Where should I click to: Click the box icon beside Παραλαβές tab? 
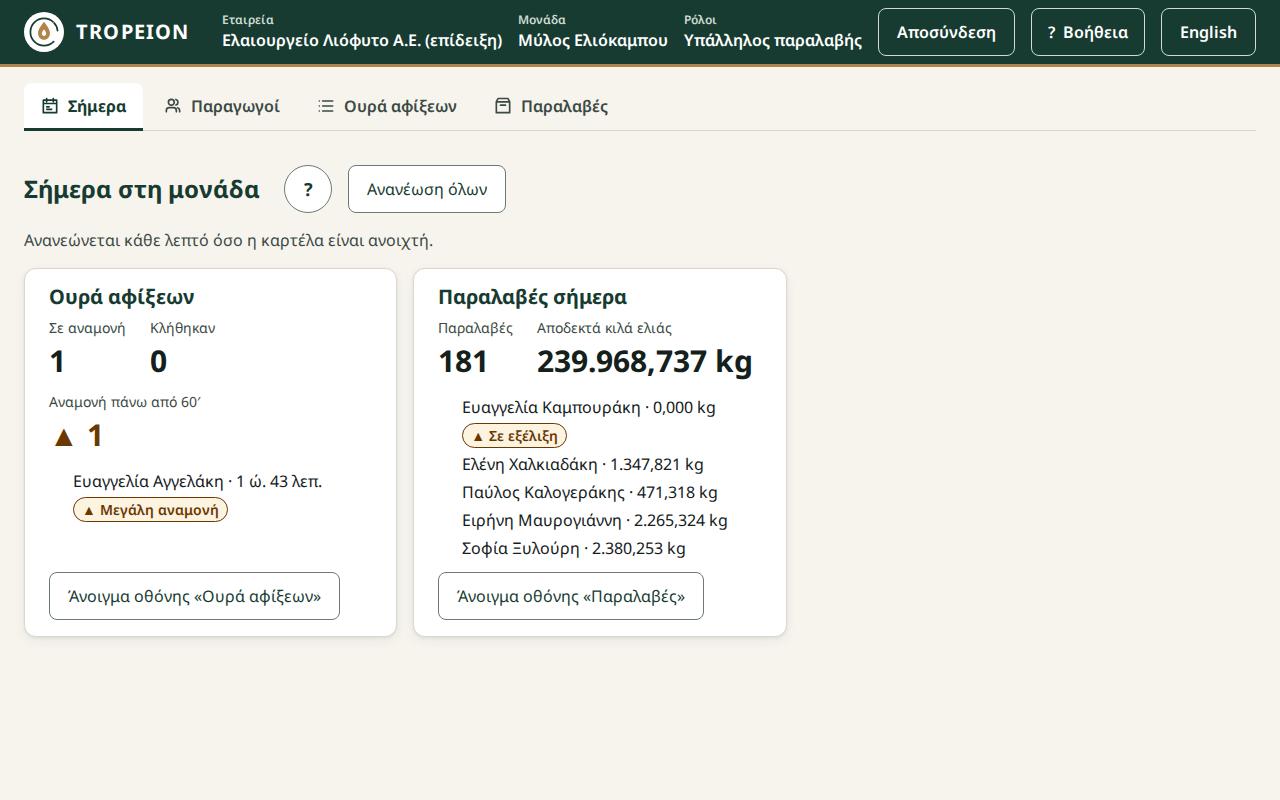(x=503, y=106)
